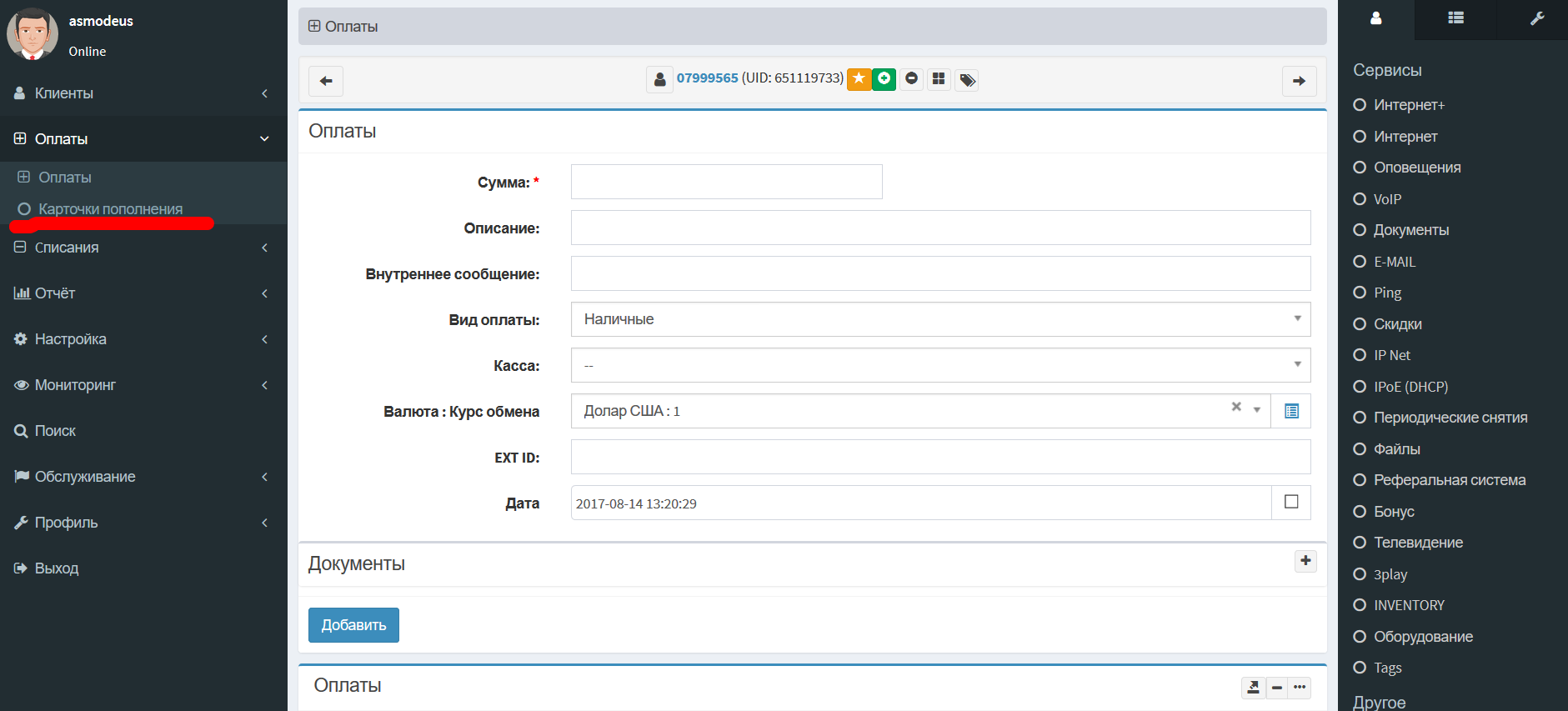1568x711 pixels.
Task: Click the tags icon next to UID
Action: pyautogui.click(x=967, y=80)
